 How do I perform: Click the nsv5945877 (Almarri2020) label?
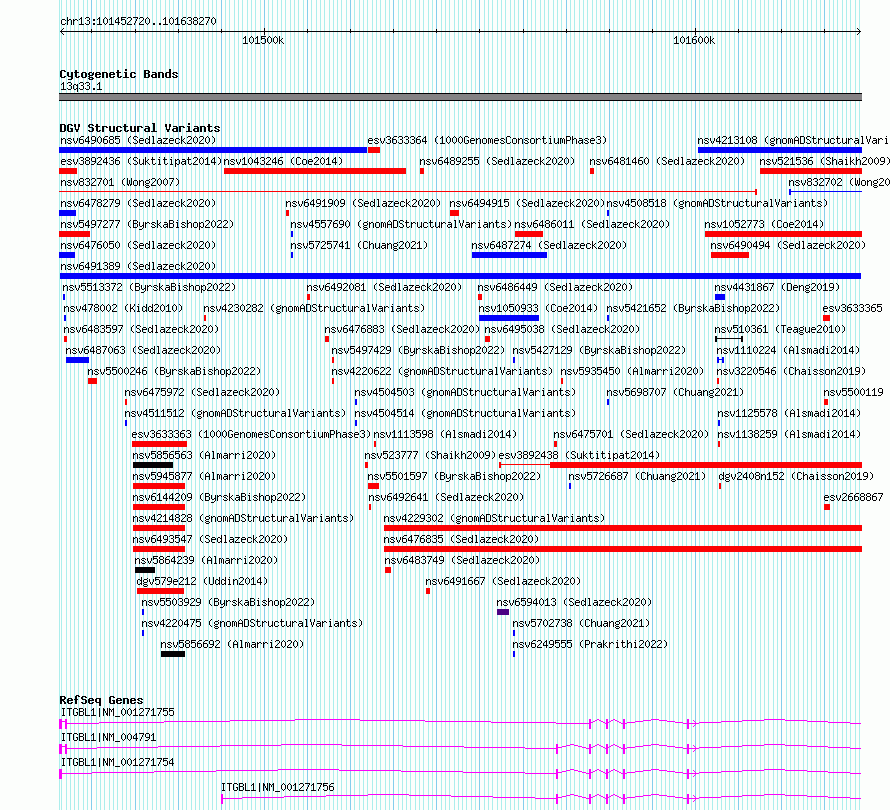pos(204,476)
